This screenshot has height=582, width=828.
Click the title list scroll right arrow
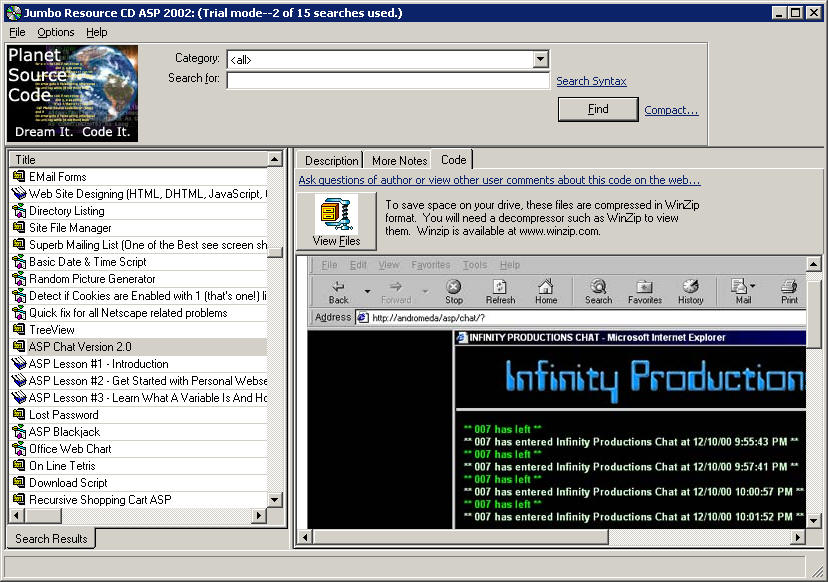(x=259, y=514)
